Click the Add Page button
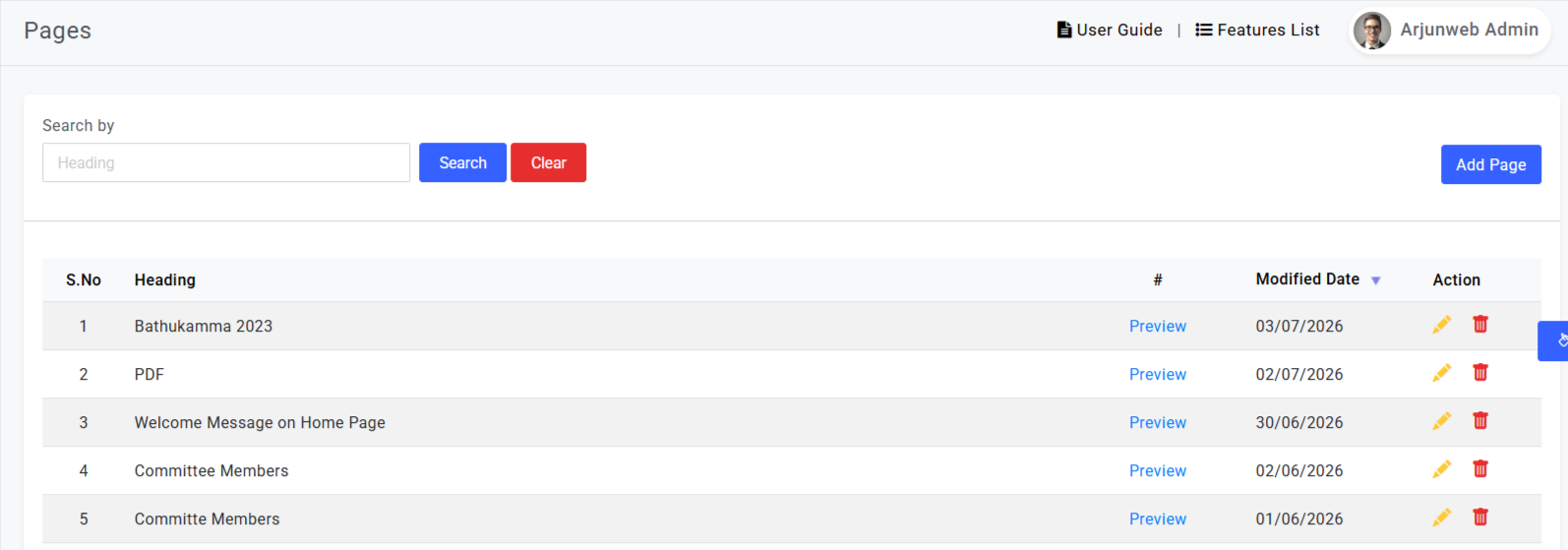Viewport: 1568px width, 550px height. pyautogui.click(x=1490, y=164)
